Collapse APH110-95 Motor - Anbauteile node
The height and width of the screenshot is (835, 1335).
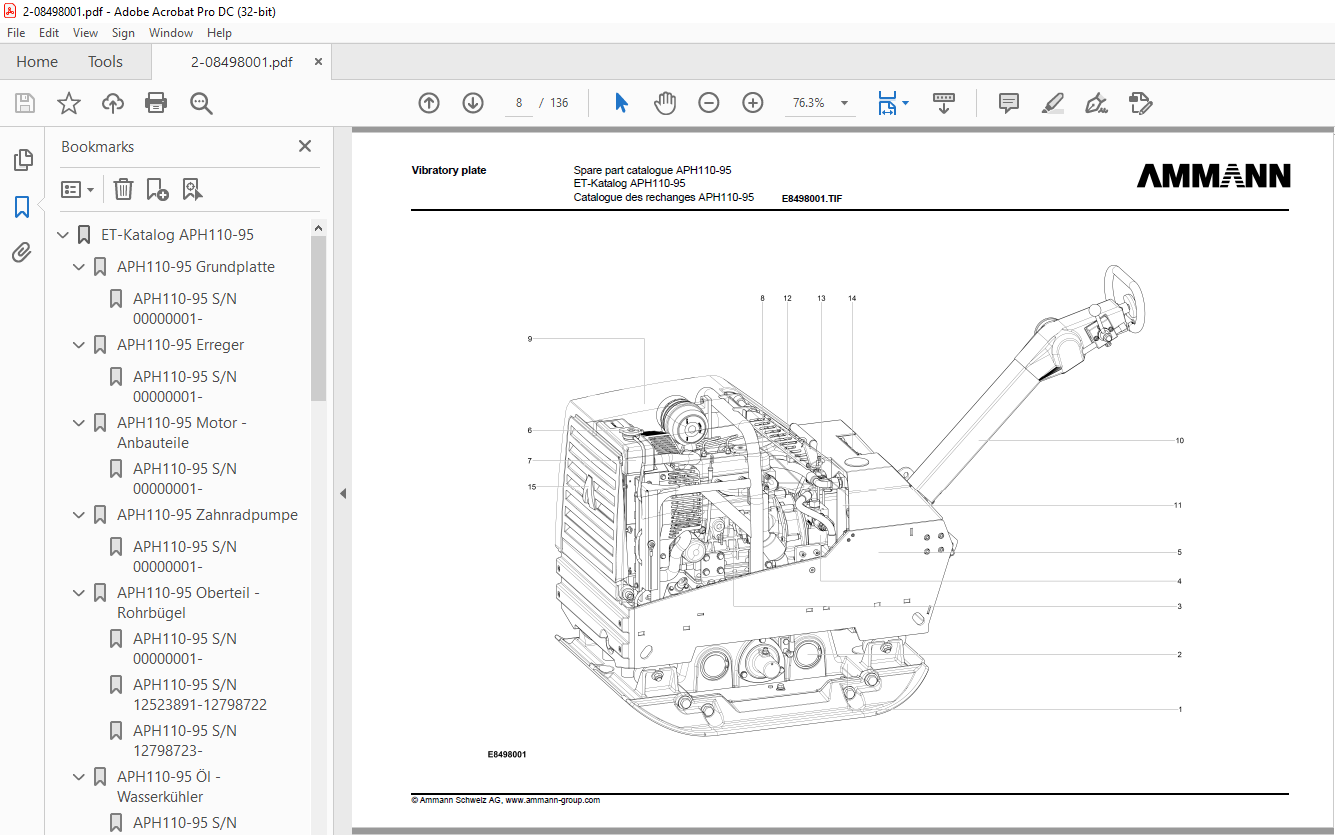[x=79, y=423]
